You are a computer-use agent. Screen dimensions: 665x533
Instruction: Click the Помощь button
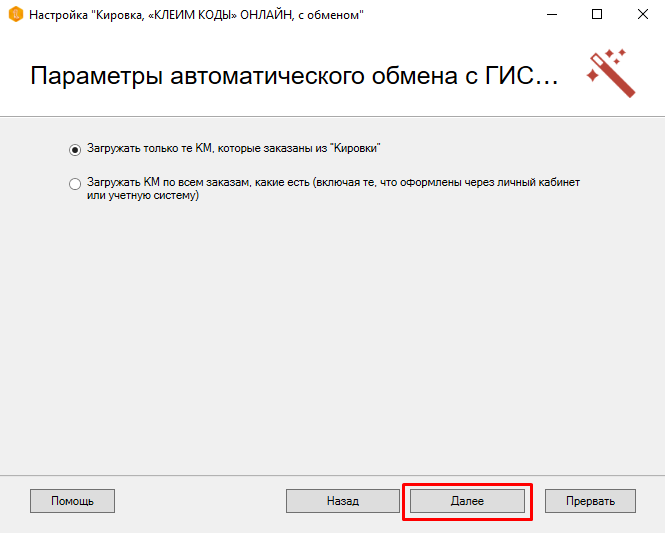(x=72, y=501)
